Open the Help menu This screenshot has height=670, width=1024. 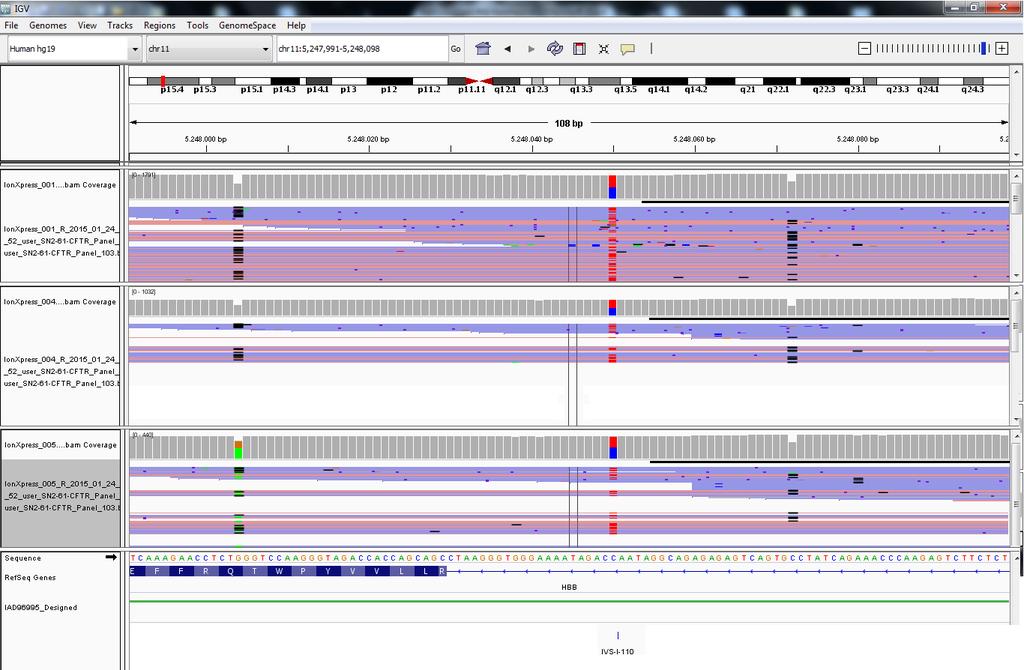[x=296, y=25]
